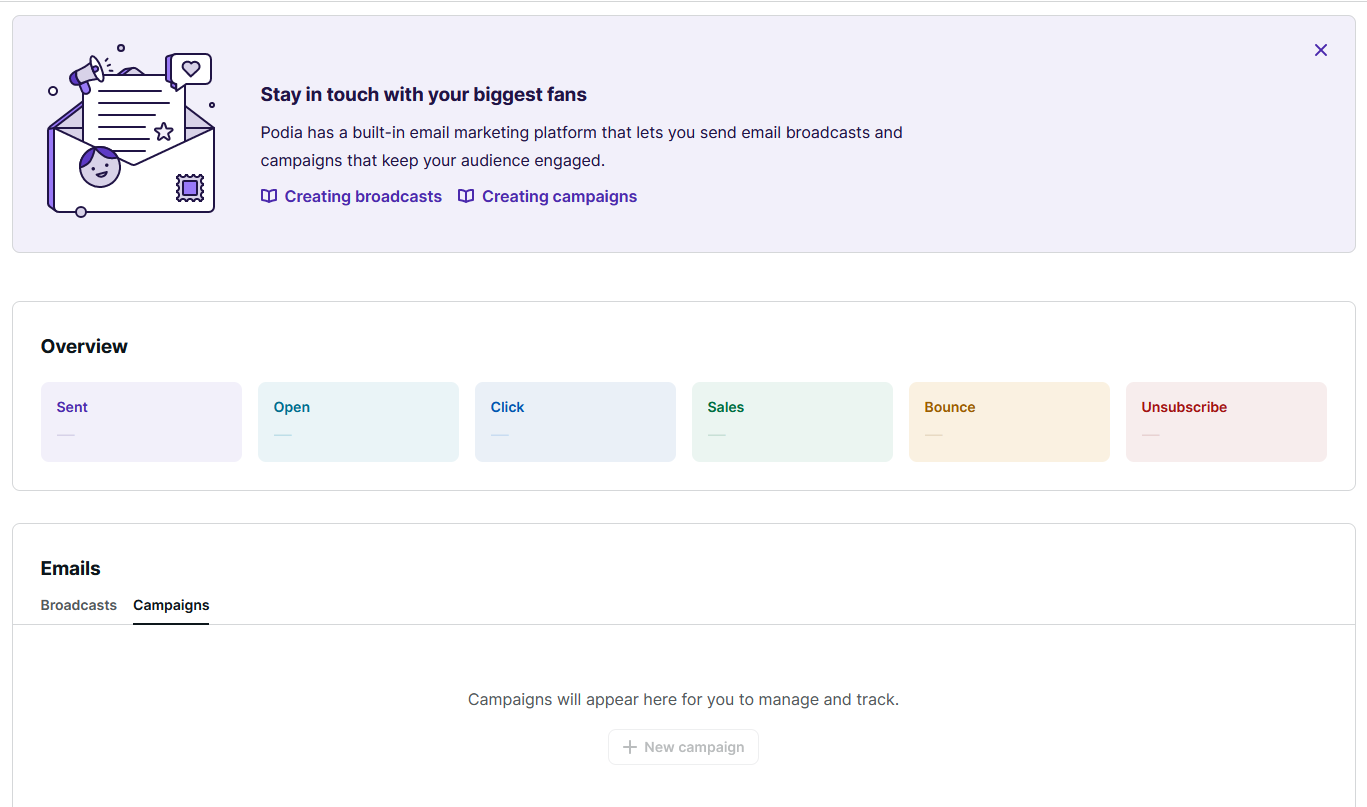This screenshot has height=807, width=1367.
Task: Open the Creating broadcasts guide link
Action: [x=363, y=196]
